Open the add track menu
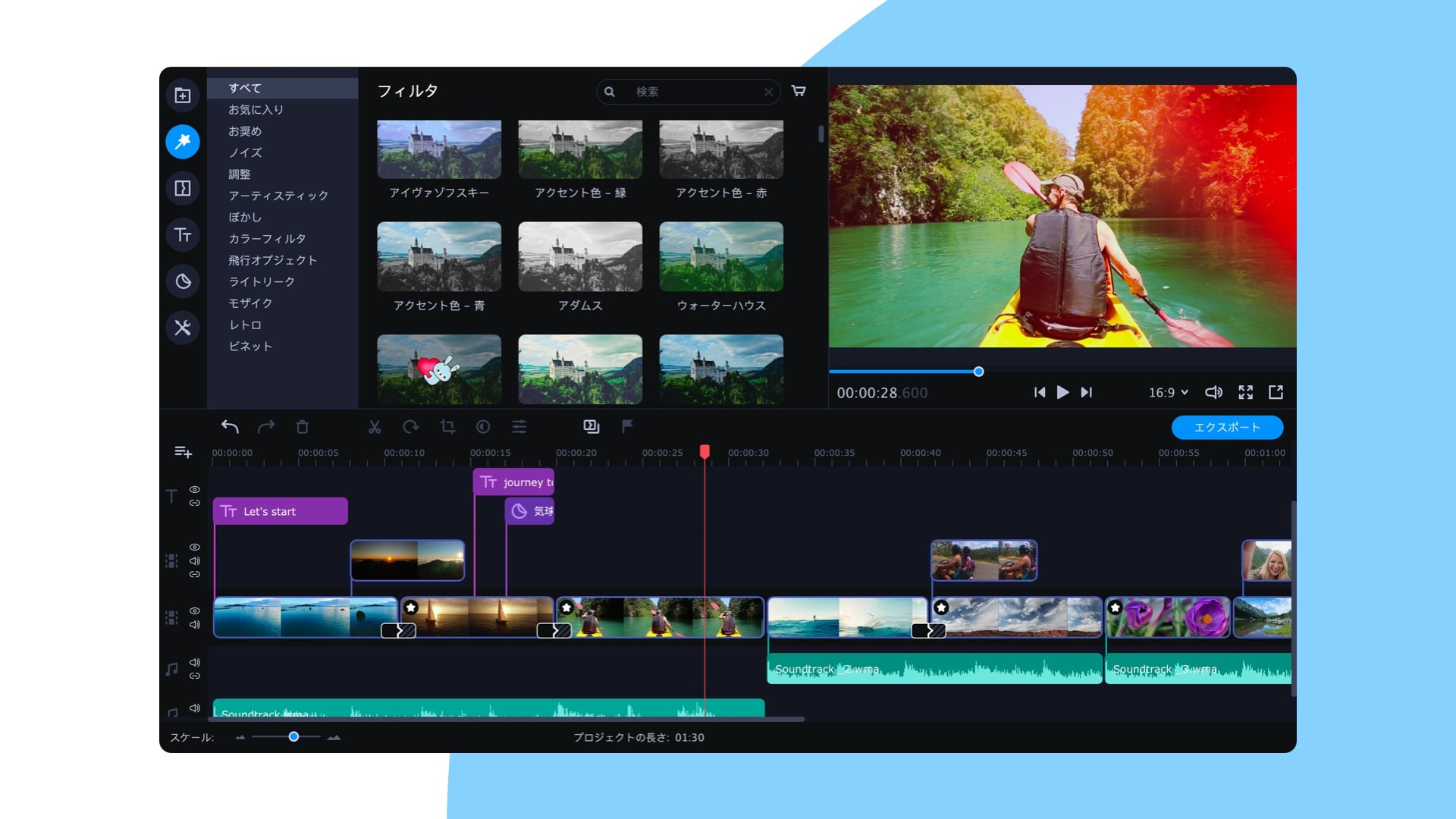 [183, 452]
